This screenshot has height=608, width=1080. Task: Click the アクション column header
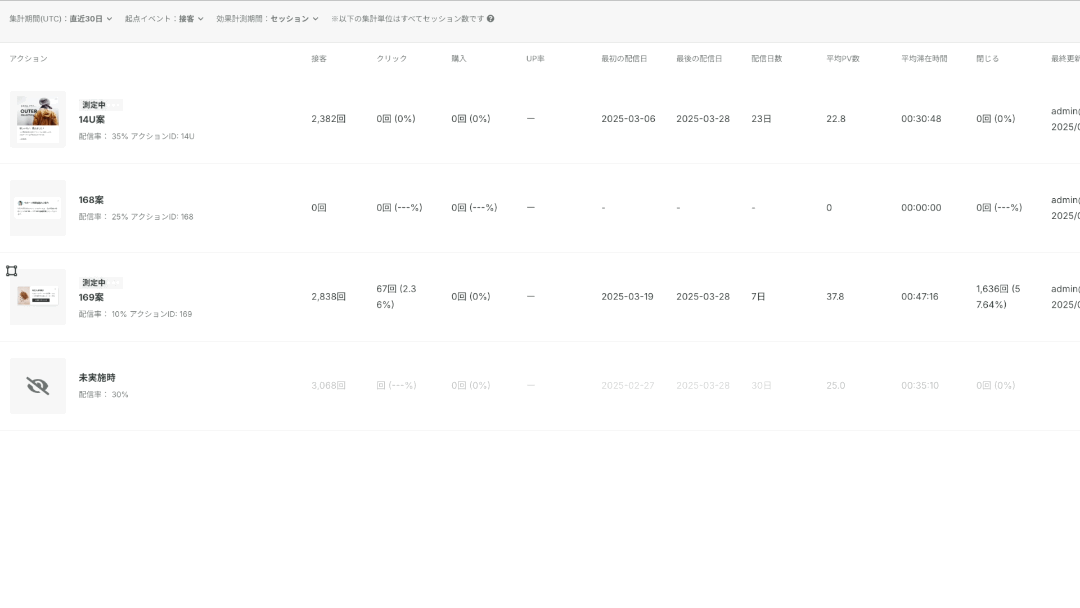click(28, 59)
